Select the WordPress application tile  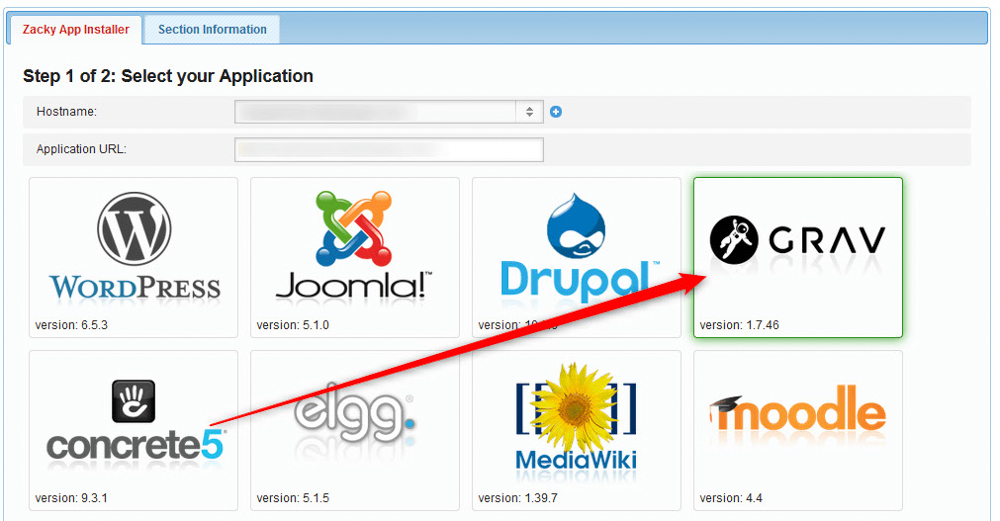click(133, 257)
